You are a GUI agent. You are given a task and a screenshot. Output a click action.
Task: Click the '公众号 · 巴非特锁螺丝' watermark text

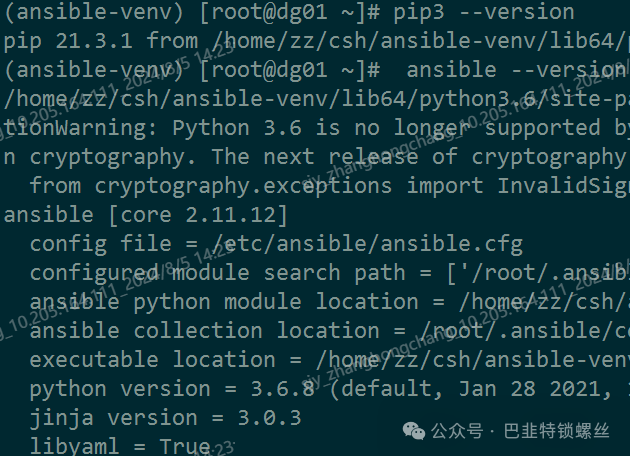pyautogui.click(x=521, y=431)
